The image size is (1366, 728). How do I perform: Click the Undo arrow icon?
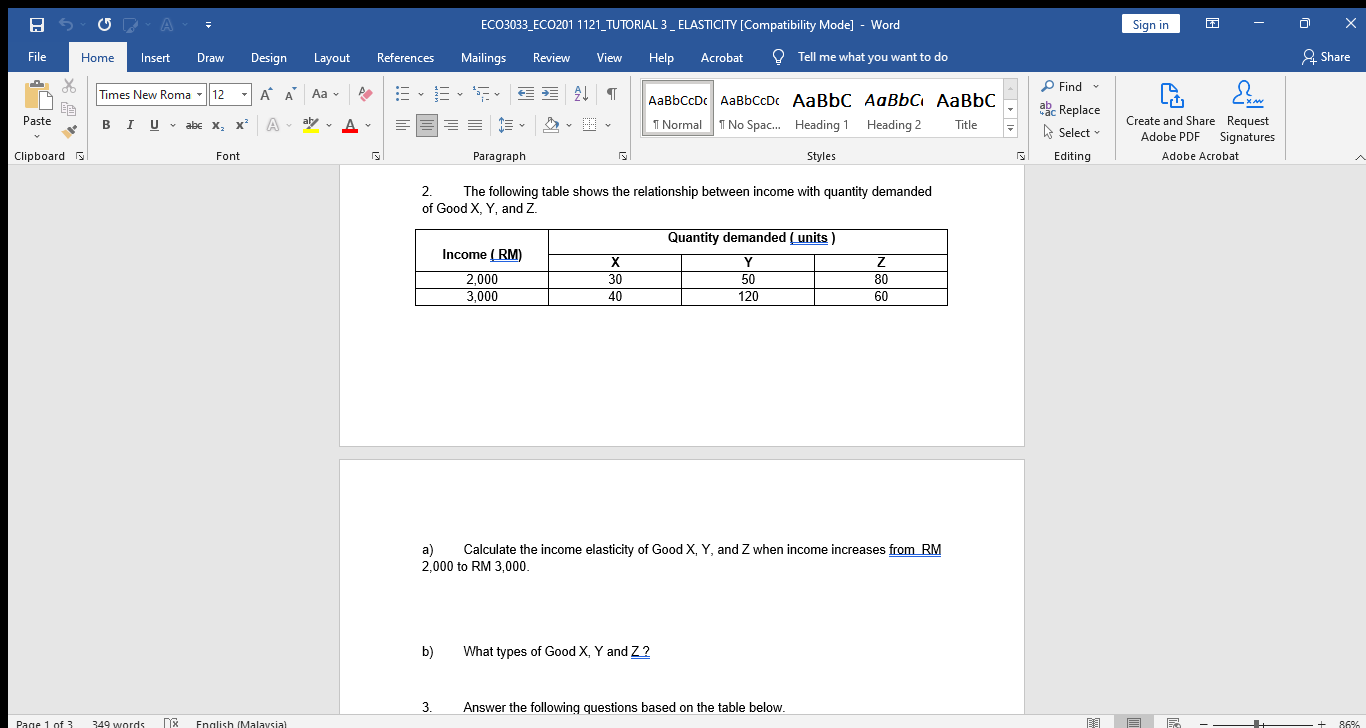67,25
